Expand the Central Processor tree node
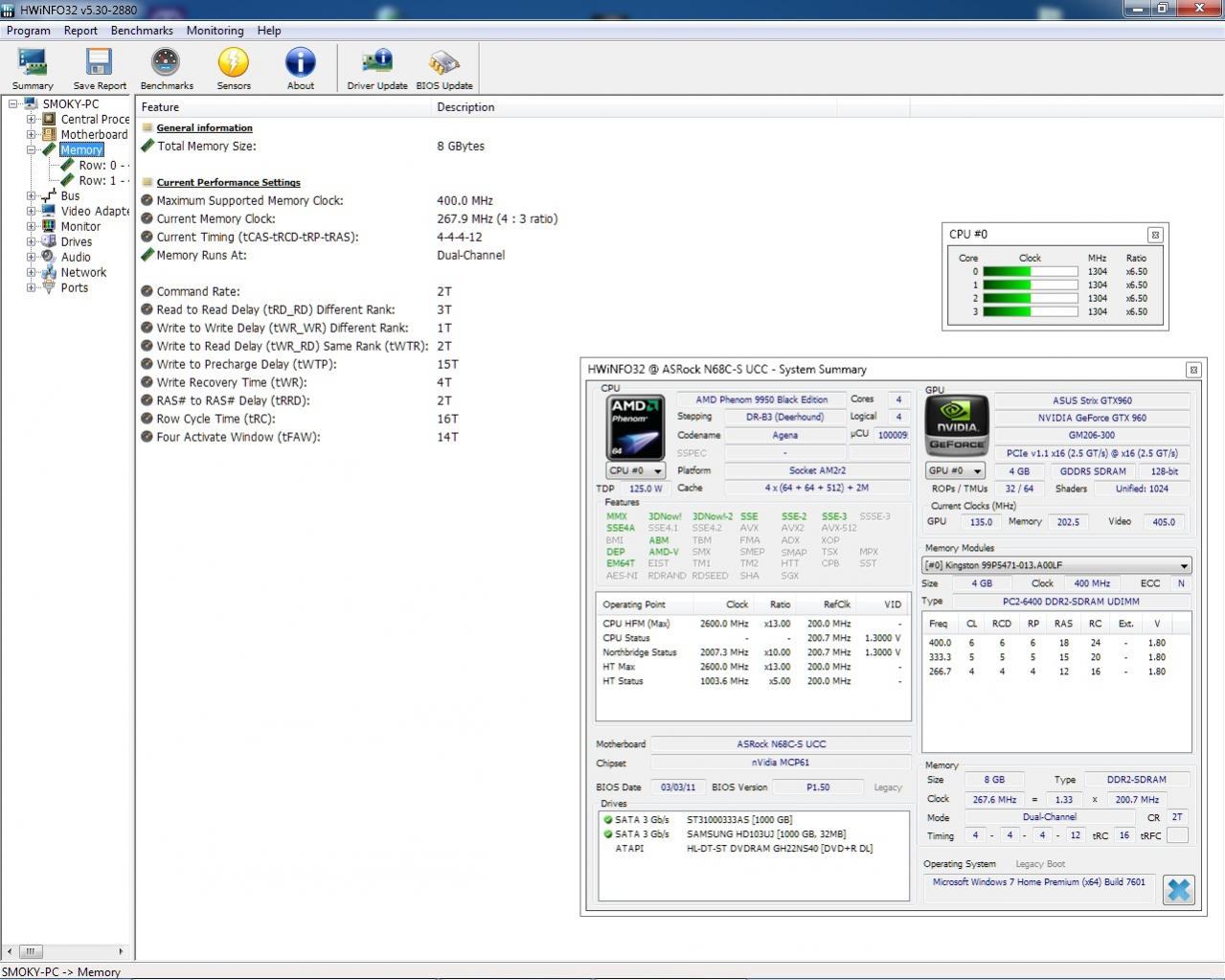This screenshot has width=1225, height=980. coord(31,120)
